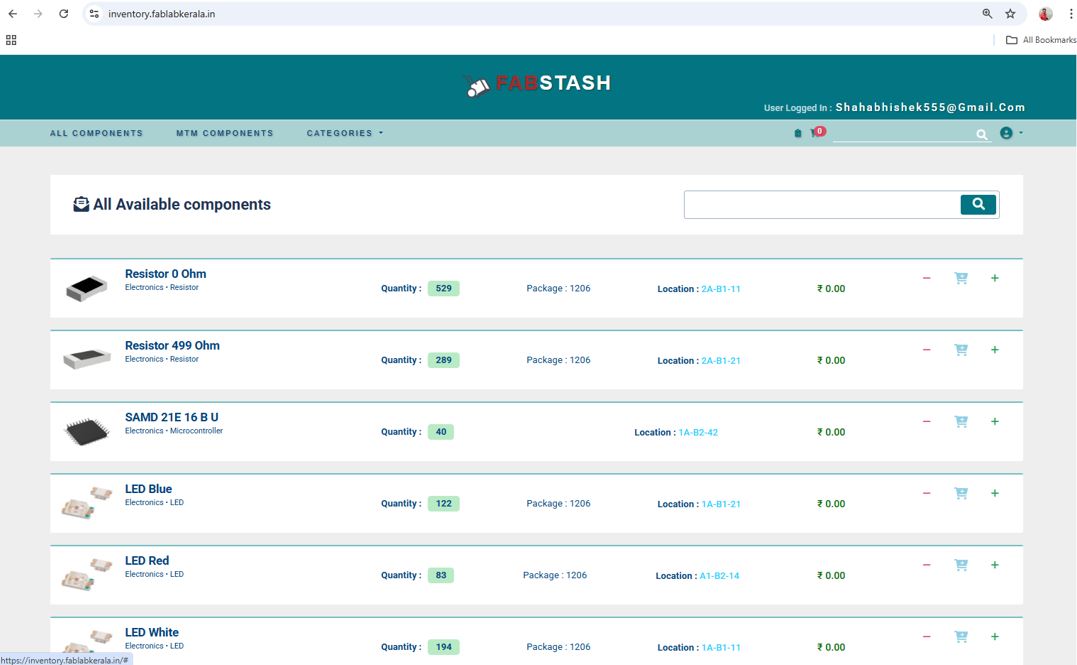Go to All Components tab
Screen dimensions: 1077x665
[96, 133]
